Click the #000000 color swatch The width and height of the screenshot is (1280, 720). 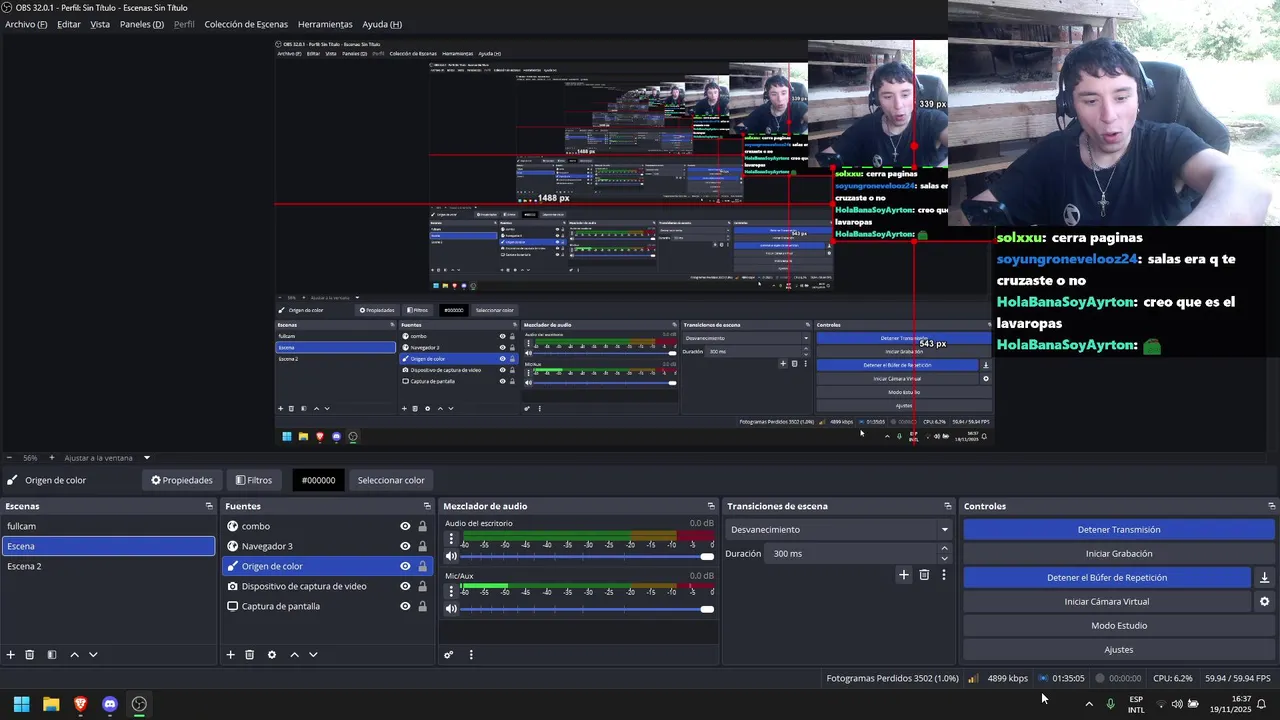[x=318, y=480]
